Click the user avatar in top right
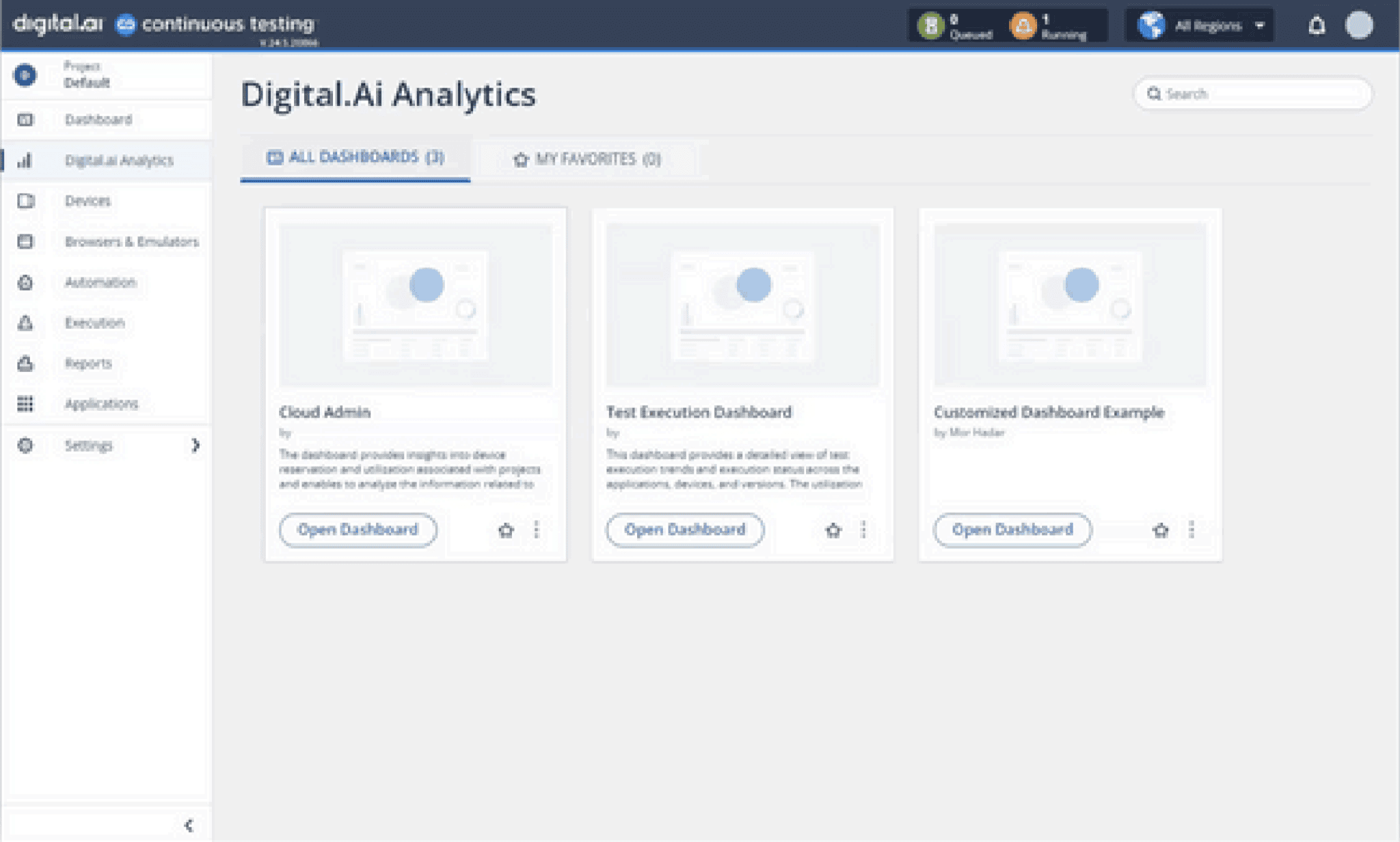Viewport: 1400px width, 842px height. click(1361, 25)
